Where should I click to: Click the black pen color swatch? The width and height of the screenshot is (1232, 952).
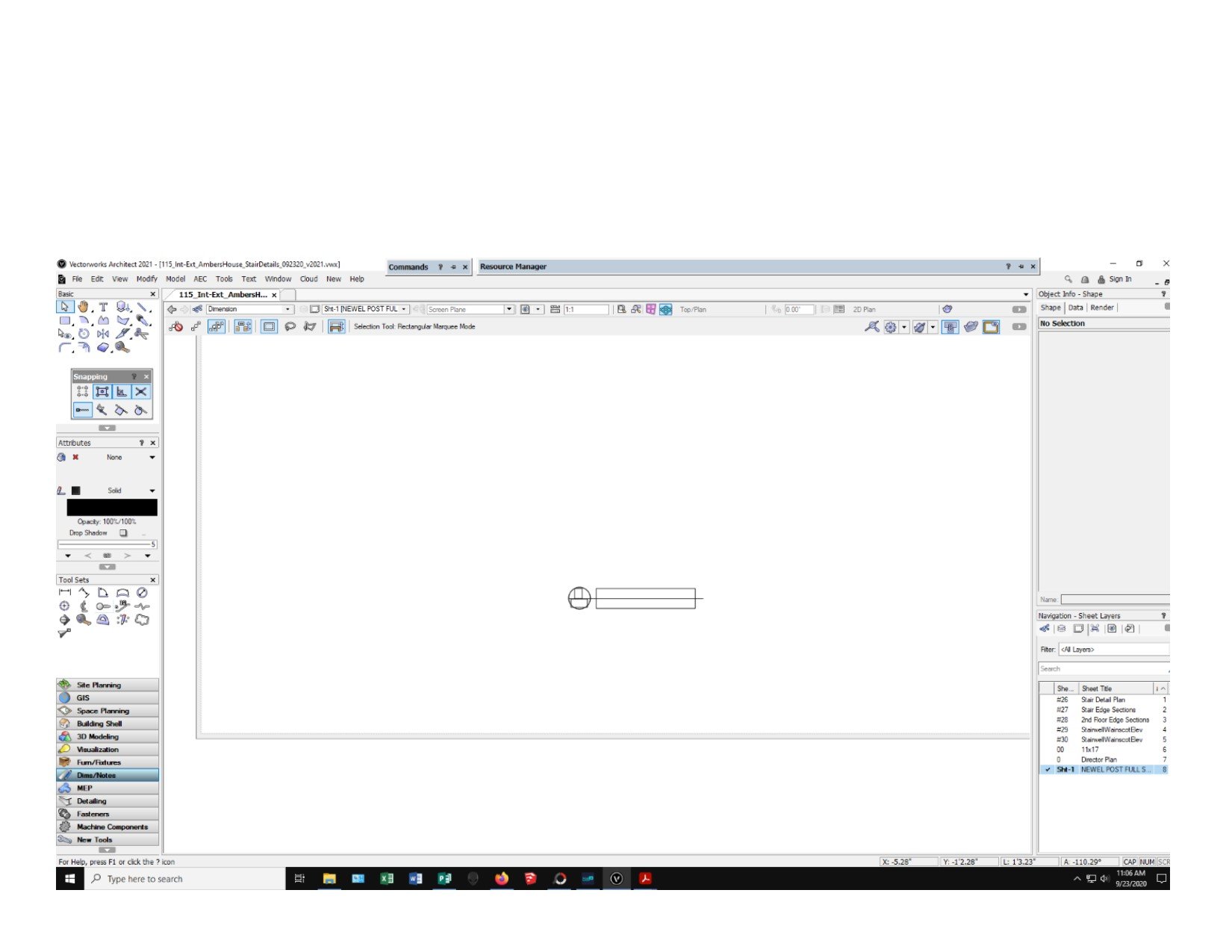[75, 491]
